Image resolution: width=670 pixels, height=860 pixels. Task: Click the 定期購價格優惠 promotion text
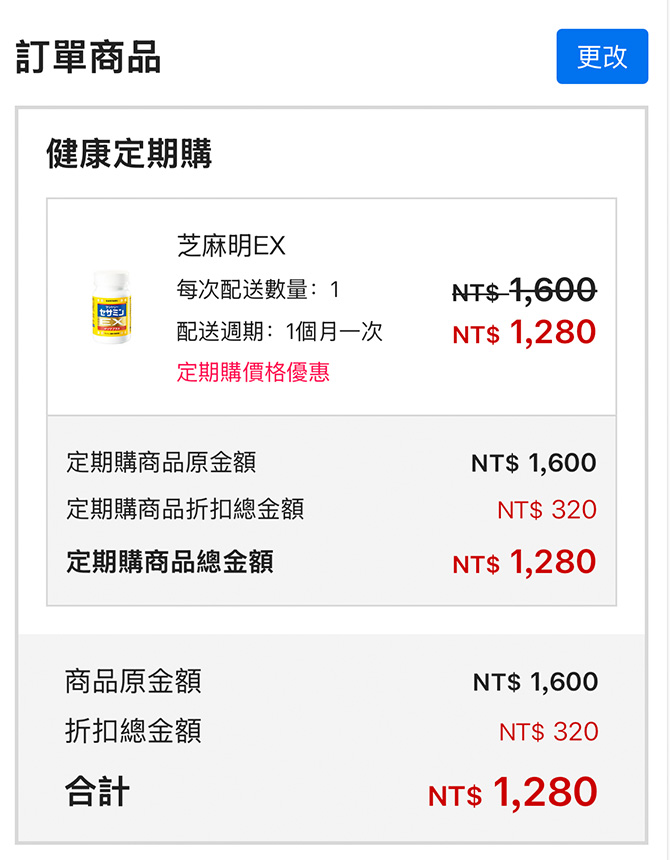click(253, 373)
